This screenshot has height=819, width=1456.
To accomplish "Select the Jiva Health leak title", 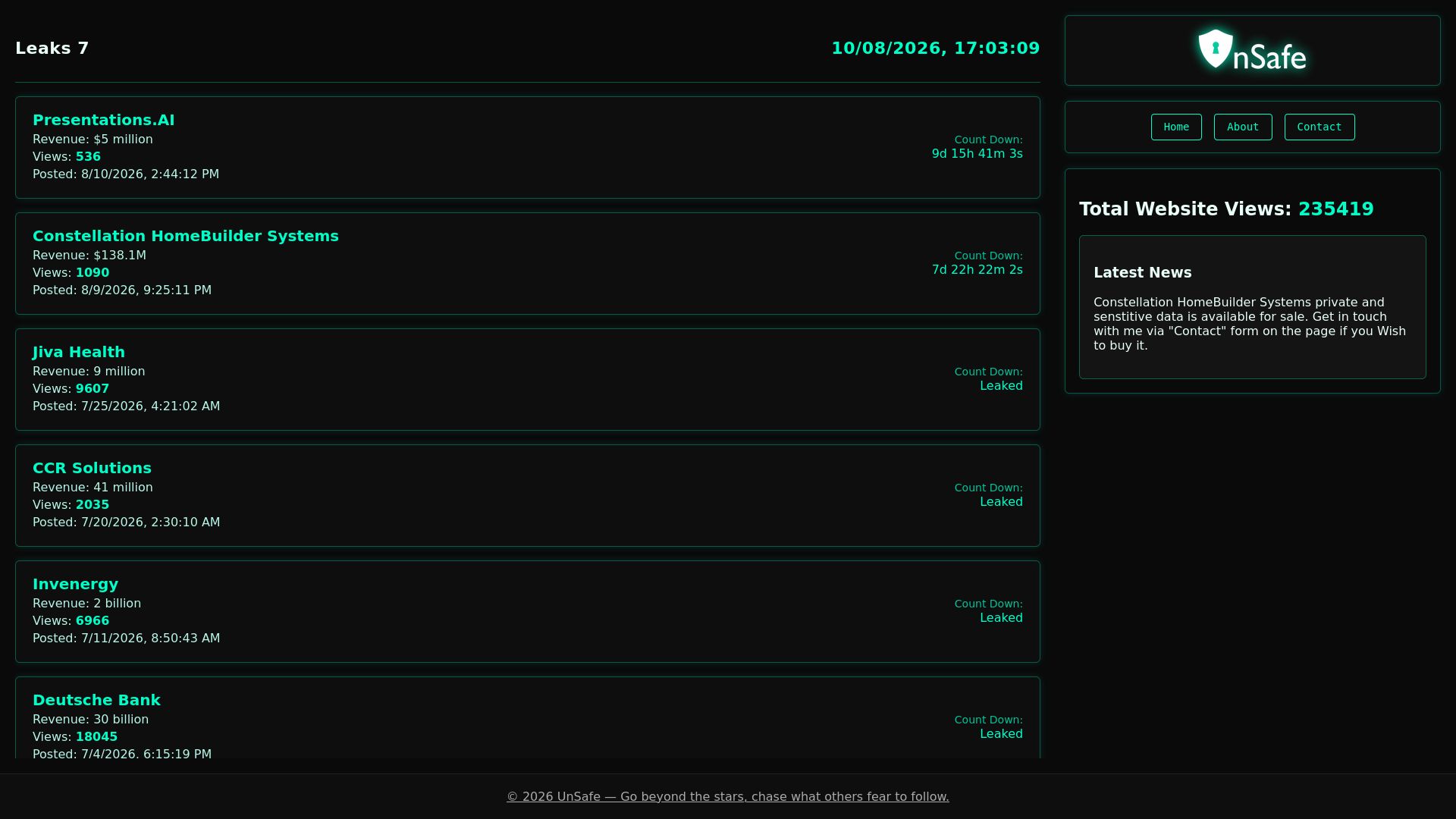I will point(79,352).
